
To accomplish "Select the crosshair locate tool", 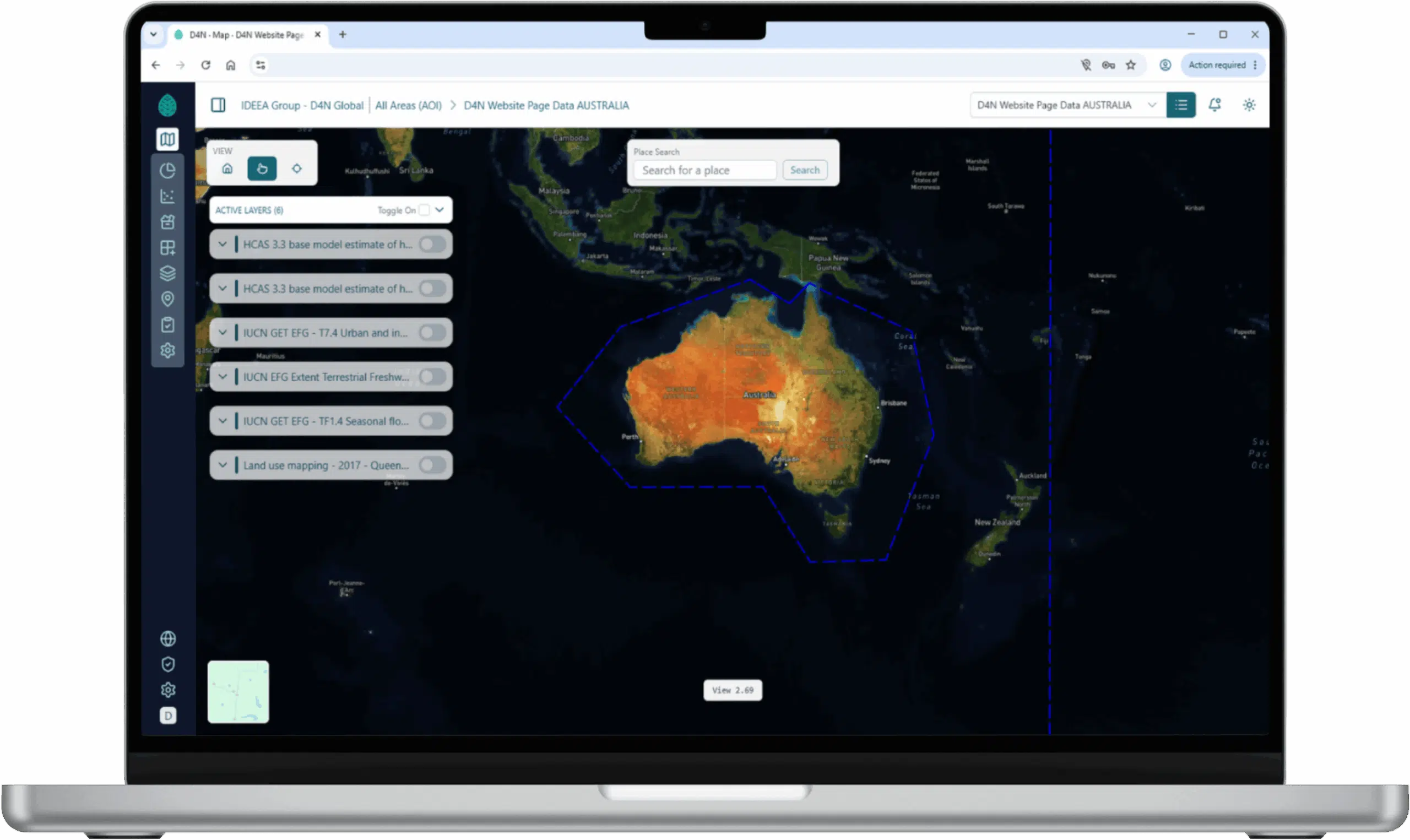I will tap(297, 169).
